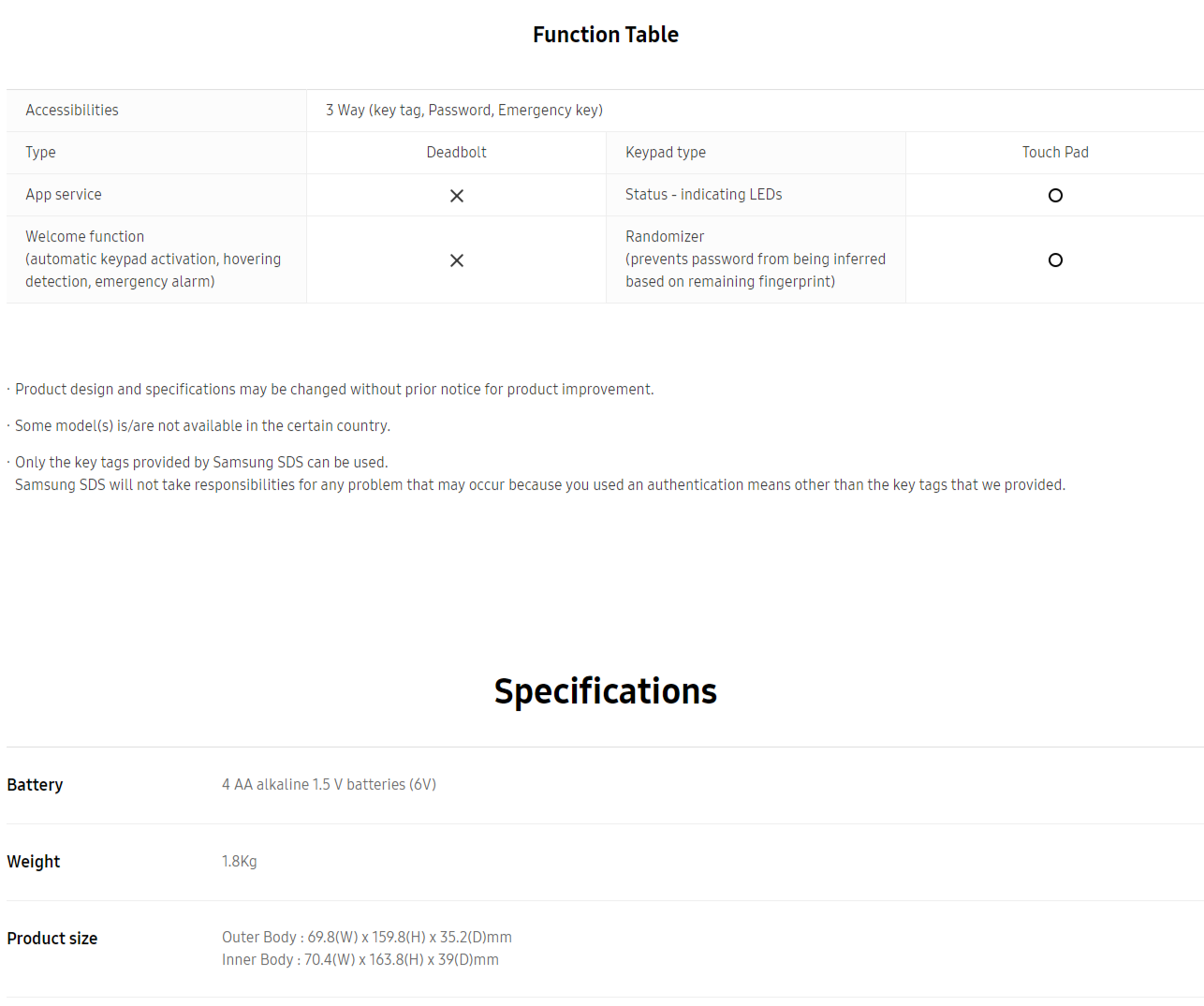Click the Touch Pad keypad value
Screen dimensions: 1204x1006
[1055, 153]
